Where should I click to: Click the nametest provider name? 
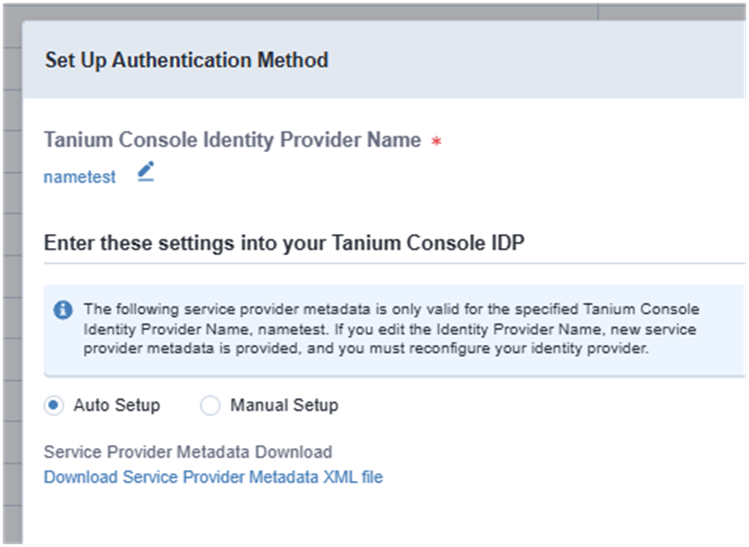coord(80,177)
